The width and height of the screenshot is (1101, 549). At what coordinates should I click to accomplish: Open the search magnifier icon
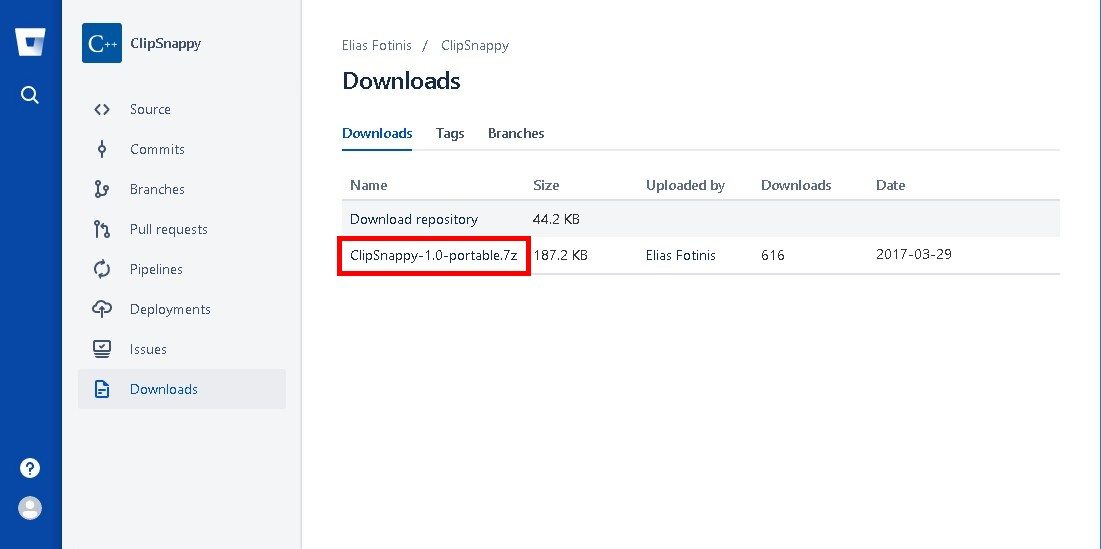pyautogui.click(x=29, y=95)
